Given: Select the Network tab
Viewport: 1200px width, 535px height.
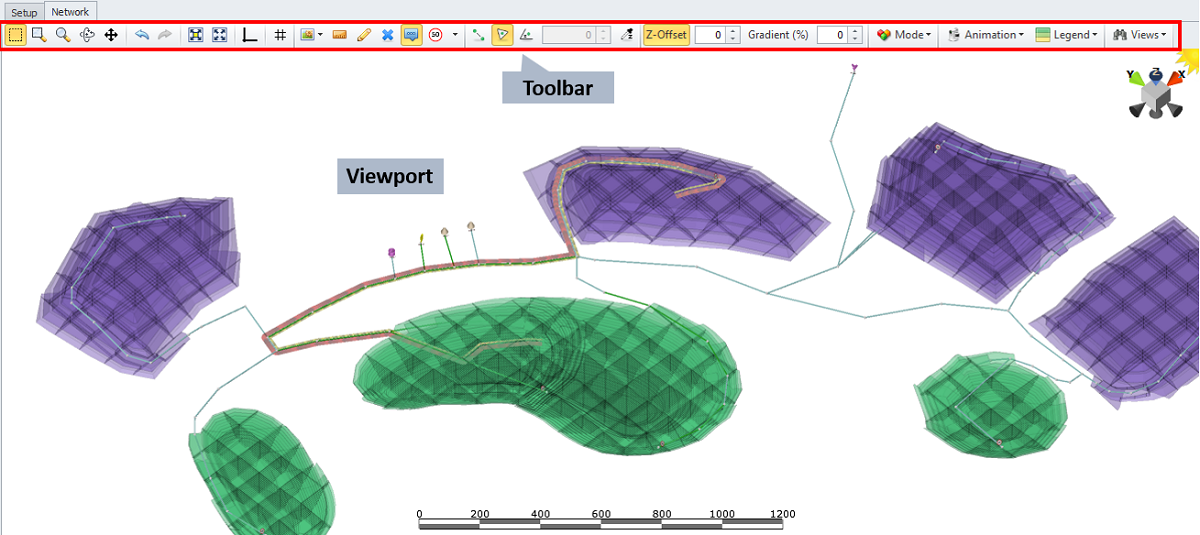Looking at the screenshot, I should click(x=70, y=12).
